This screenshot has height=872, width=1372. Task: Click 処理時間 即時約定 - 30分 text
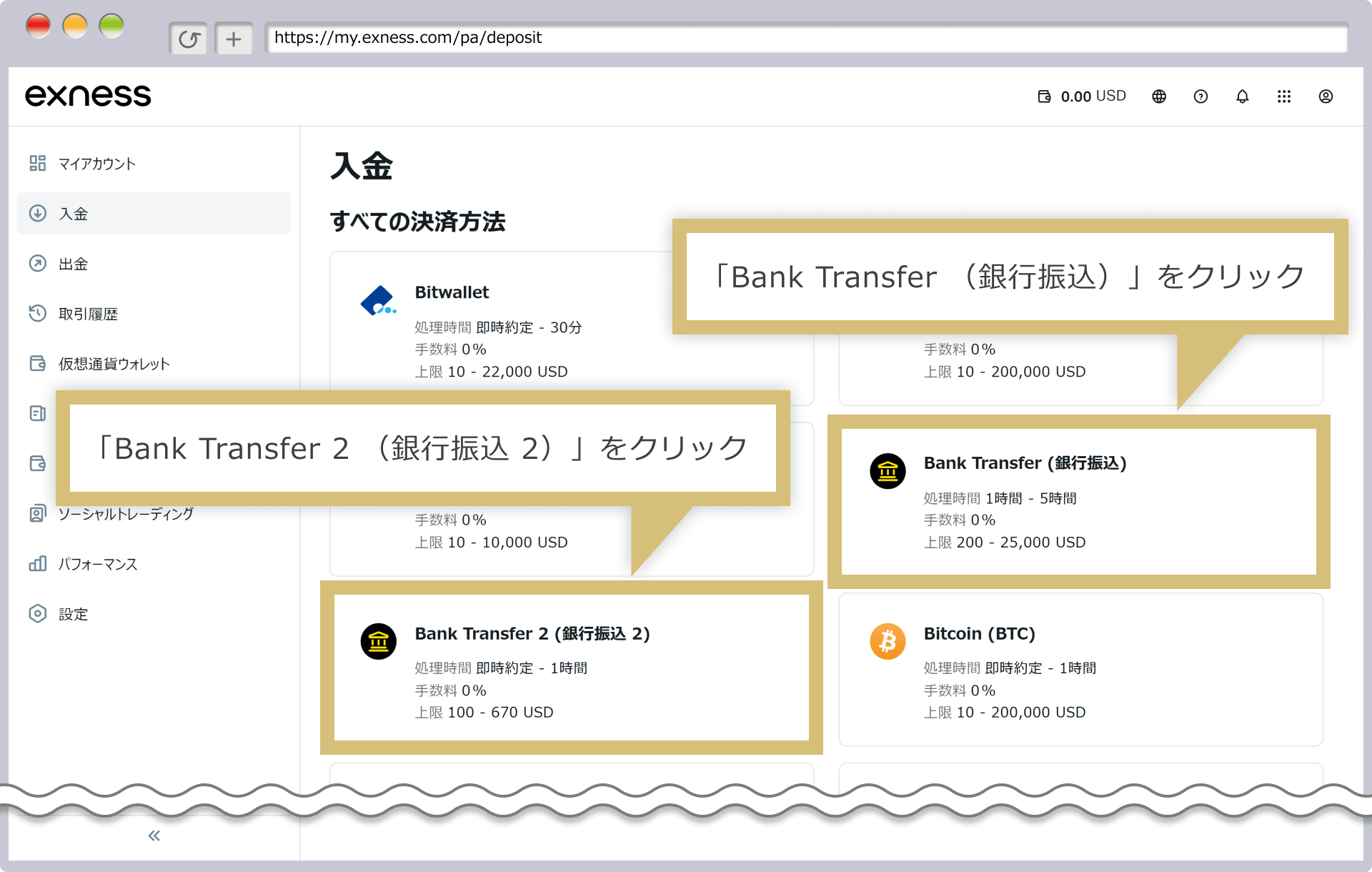click(x=498, y=327)
